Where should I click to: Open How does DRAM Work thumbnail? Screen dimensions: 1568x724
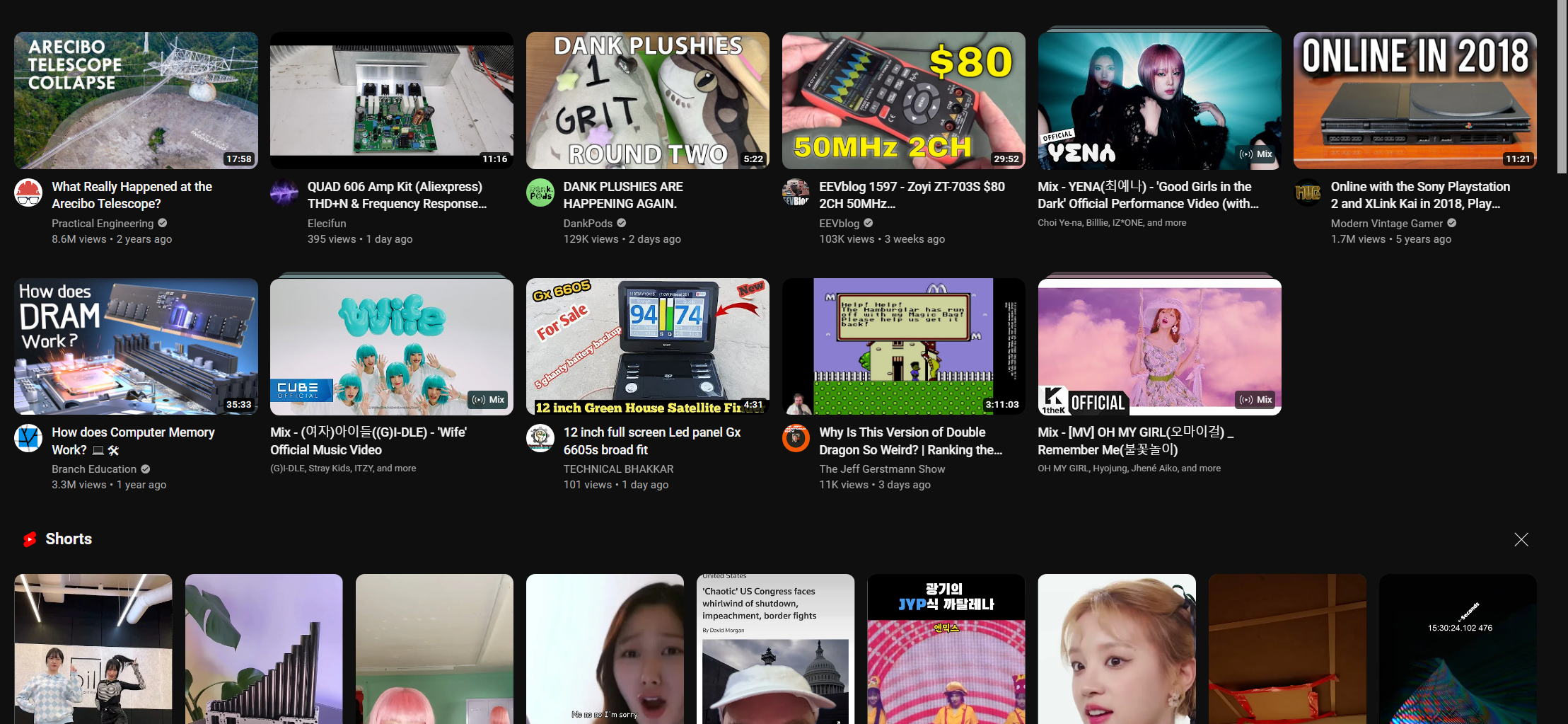tap(136, 346)
